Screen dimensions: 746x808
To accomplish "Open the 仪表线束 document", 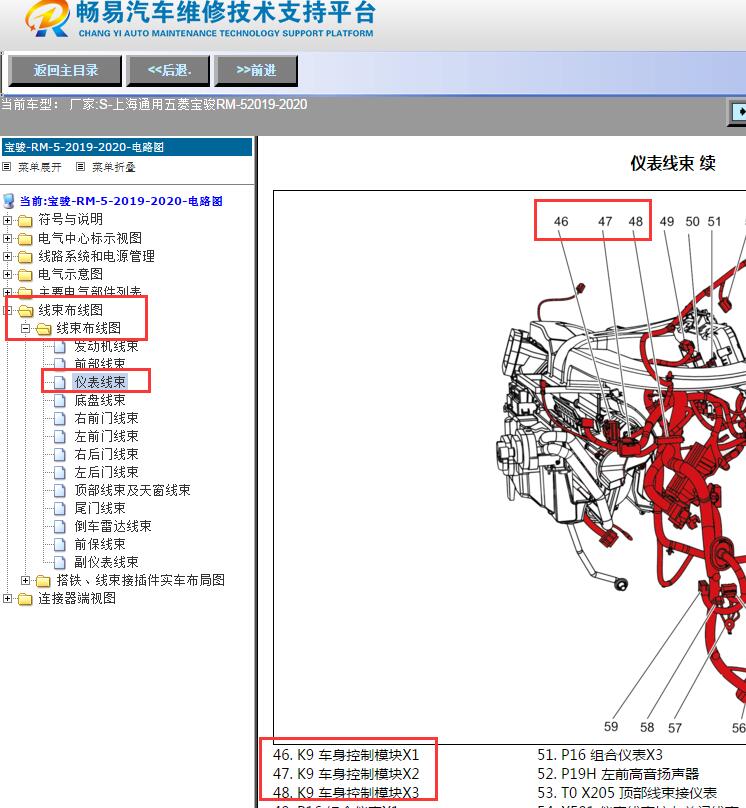I will 100,382.
